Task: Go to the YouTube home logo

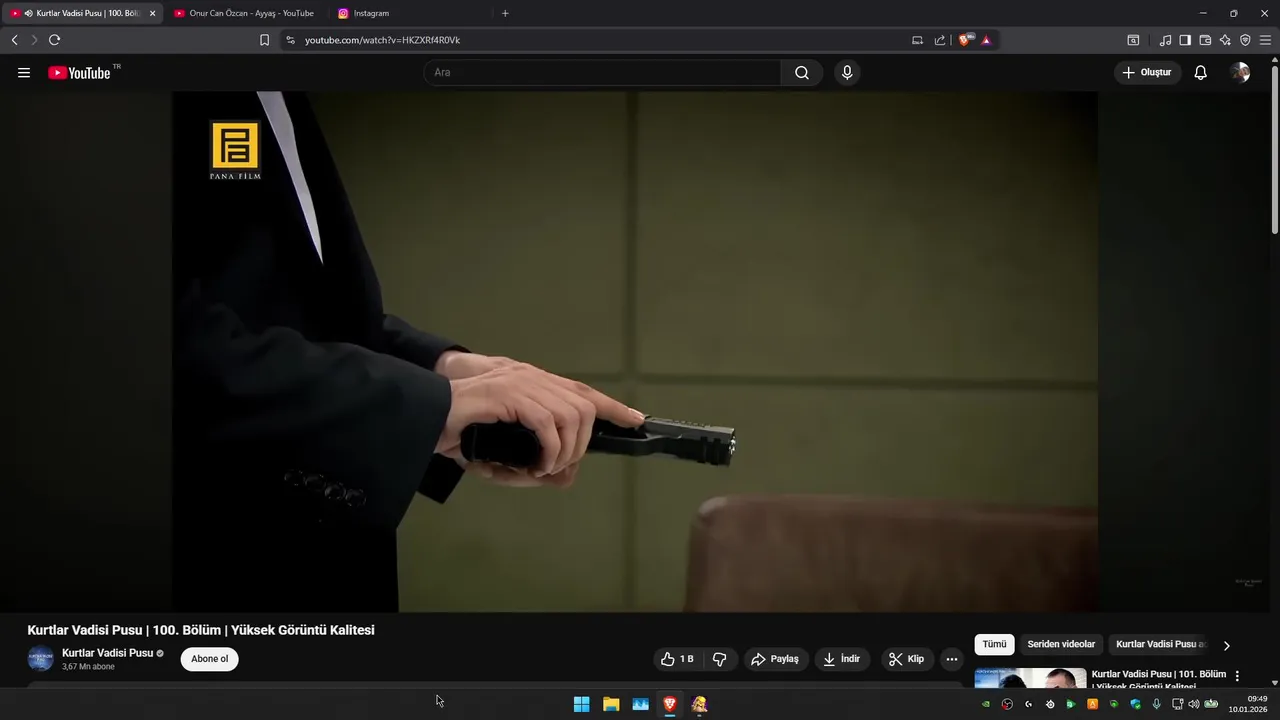Action: (x=79, y=73)
